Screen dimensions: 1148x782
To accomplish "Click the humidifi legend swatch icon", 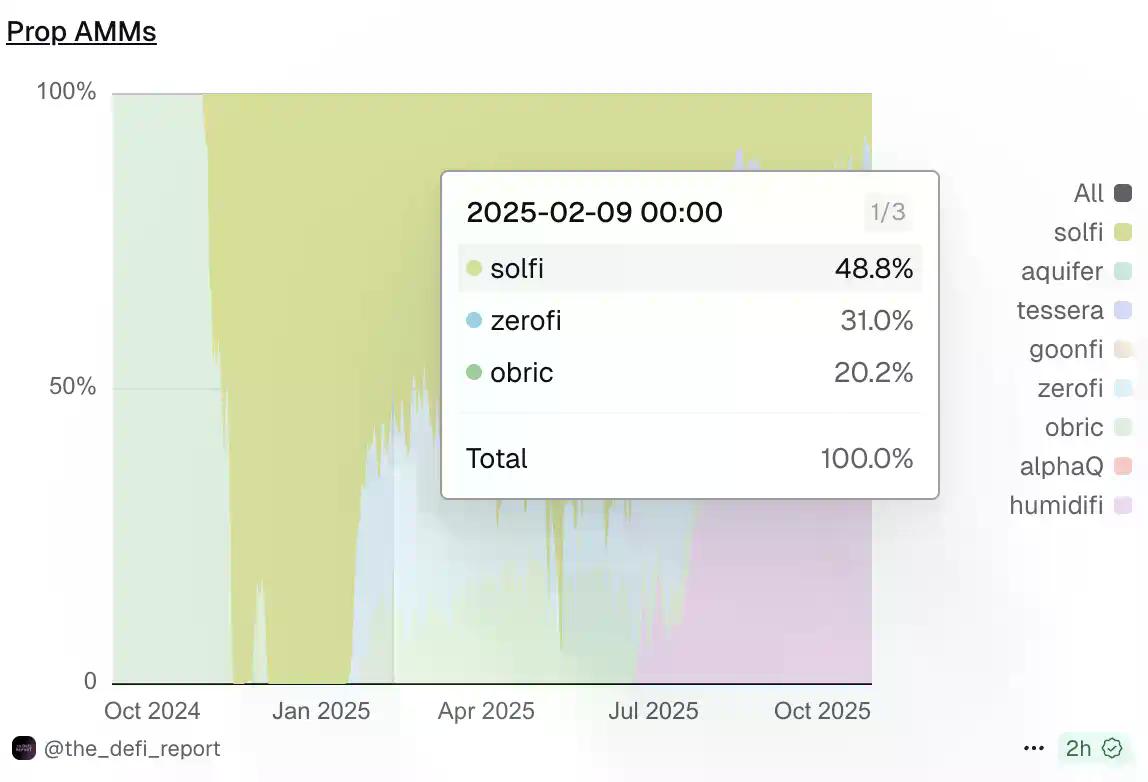I will (x=1122, y=505).
